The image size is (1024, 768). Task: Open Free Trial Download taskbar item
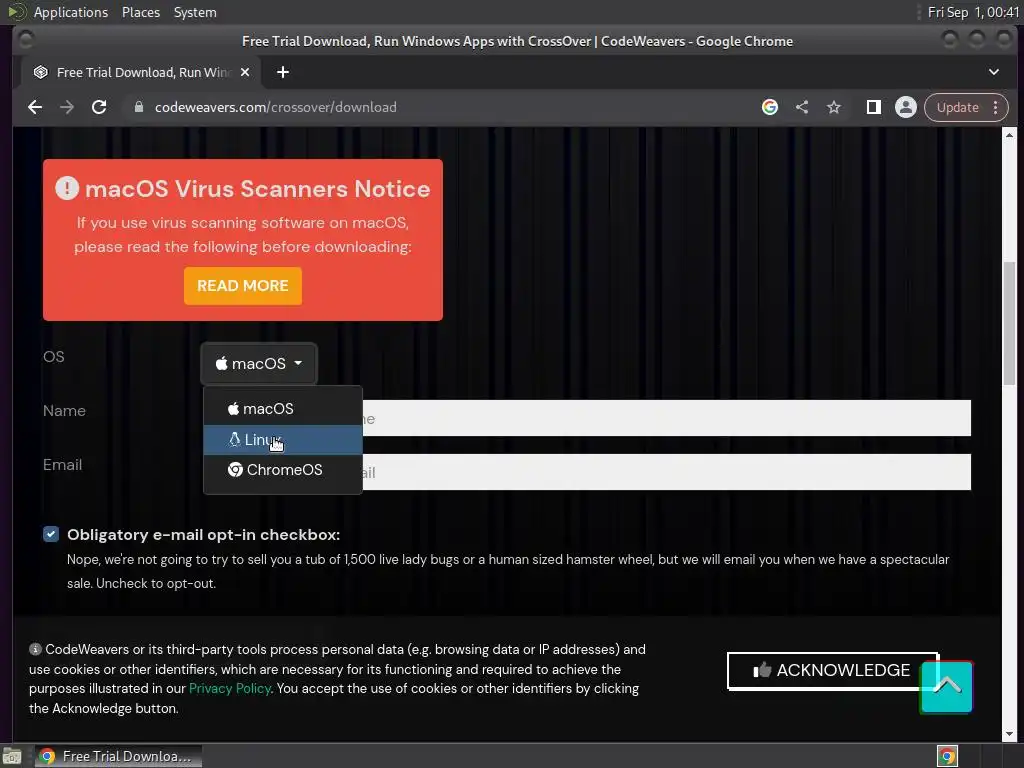(118, 756)
